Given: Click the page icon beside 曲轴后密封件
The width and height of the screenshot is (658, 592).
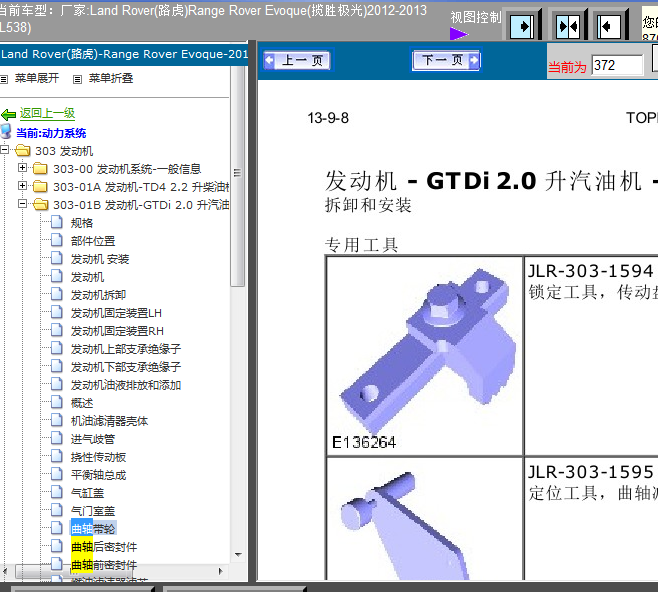Looking at the screenshot, I should point(57,546).
